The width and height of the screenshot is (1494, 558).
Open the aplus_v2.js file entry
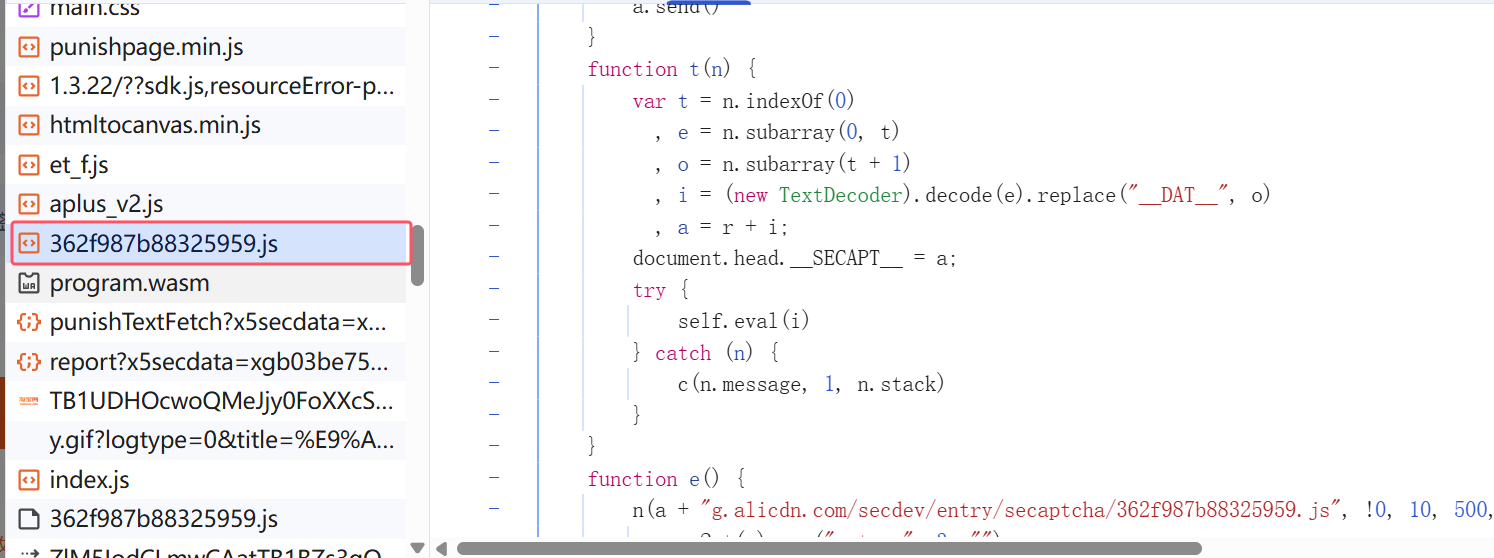pos(106,205)
